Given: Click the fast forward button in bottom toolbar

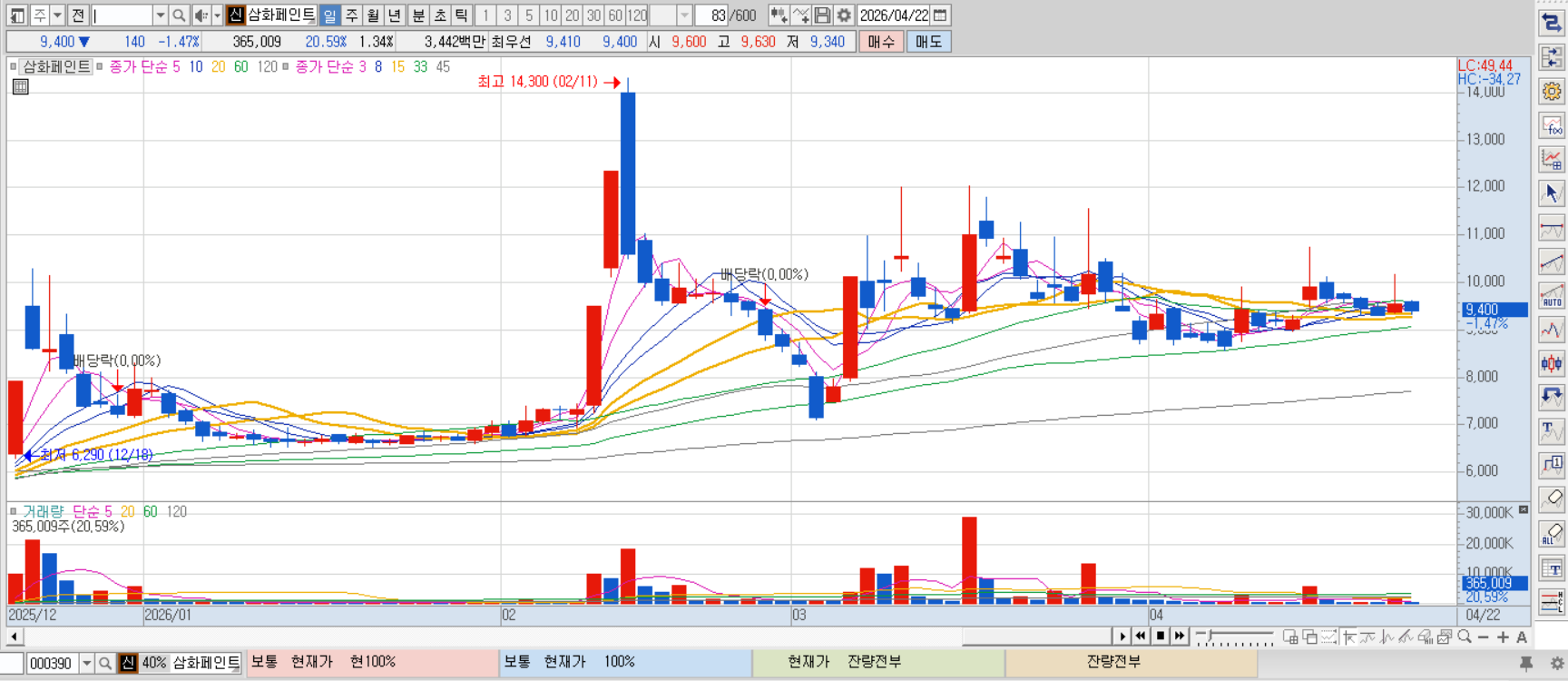Looking at the screenshot, I should tap(1179, 637).
